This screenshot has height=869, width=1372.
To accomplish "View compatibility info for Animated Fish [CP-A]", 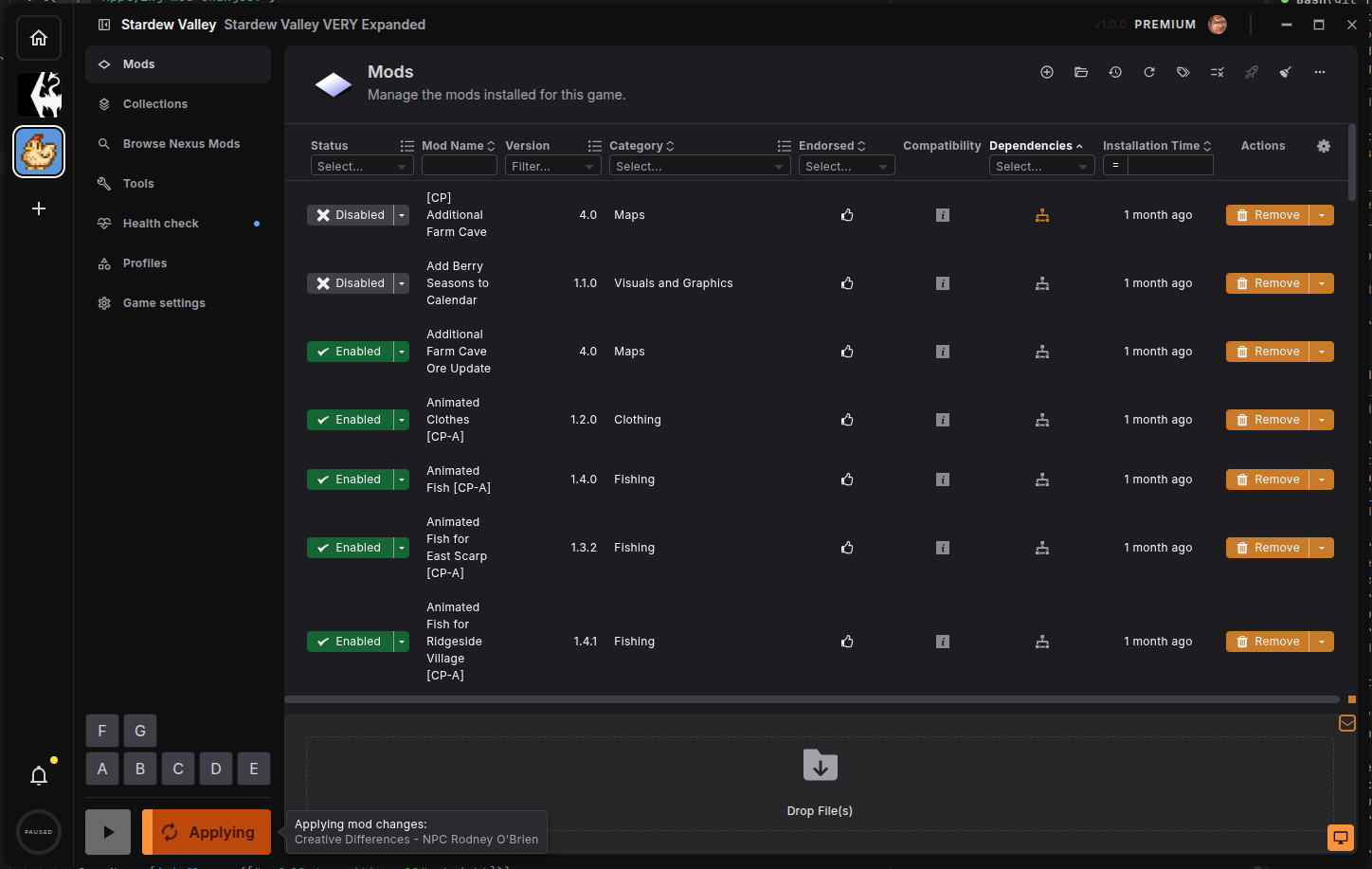I will tap(943, 480).
